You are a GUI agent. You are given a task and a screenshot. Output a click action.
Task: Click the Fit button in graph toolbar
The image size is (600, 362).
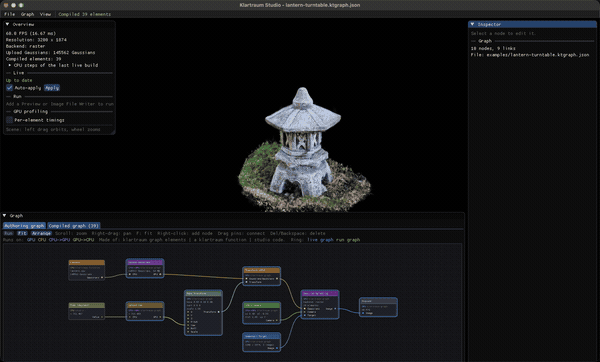coord(22,233)
